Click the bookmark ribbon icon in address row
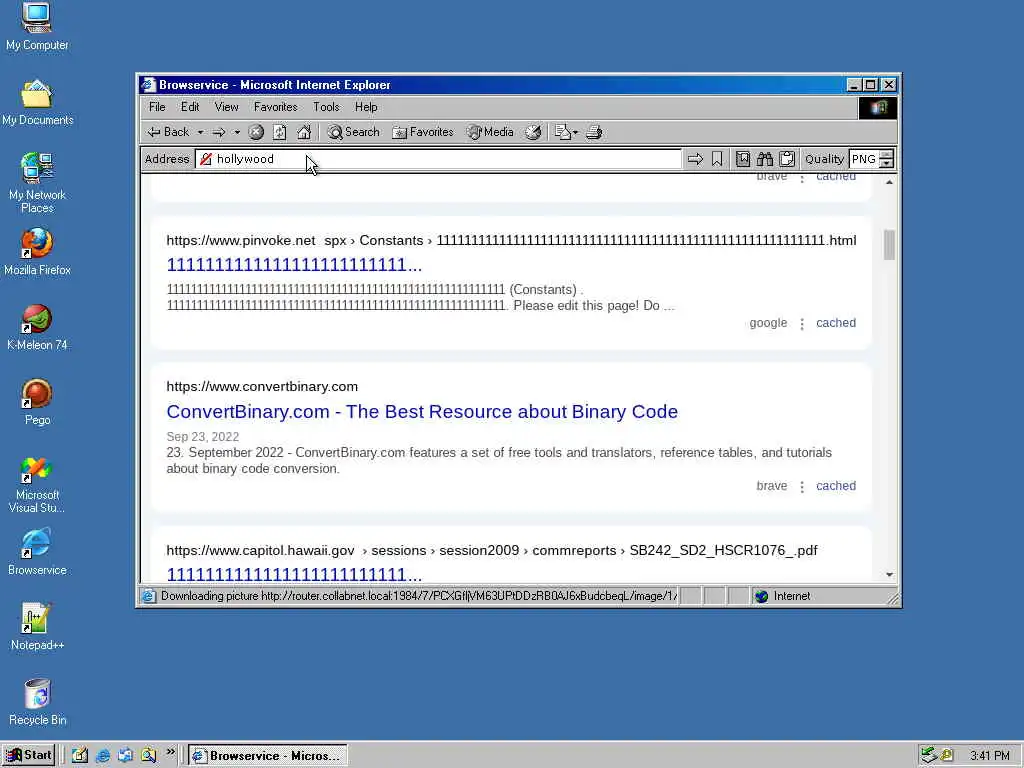Screen dimensions: 1024x768 click(x=717, y=159)
